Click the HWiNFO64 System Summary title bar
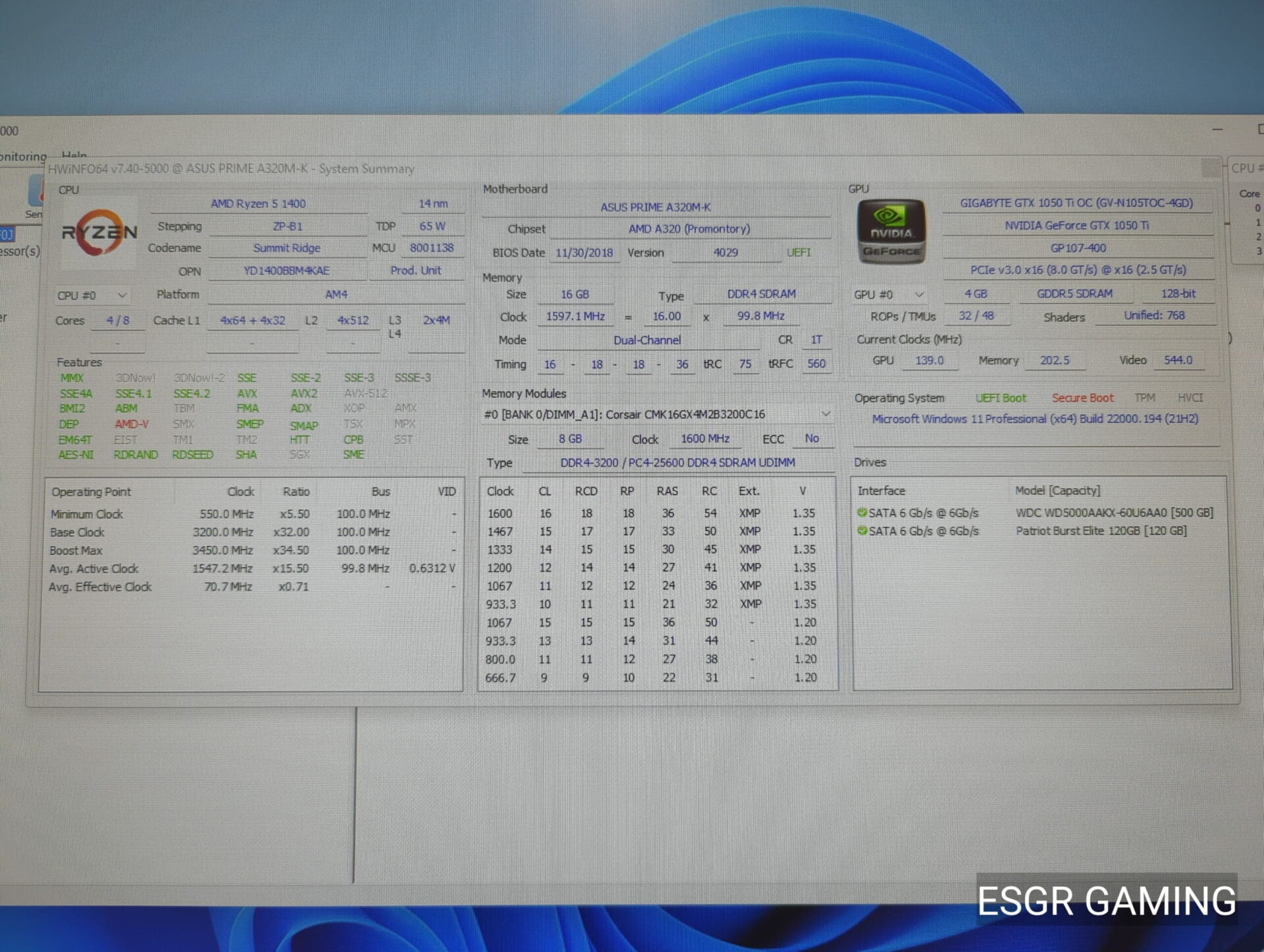Image resolution: width=1264 pixels, height=952 pixels. coord(625,169)
